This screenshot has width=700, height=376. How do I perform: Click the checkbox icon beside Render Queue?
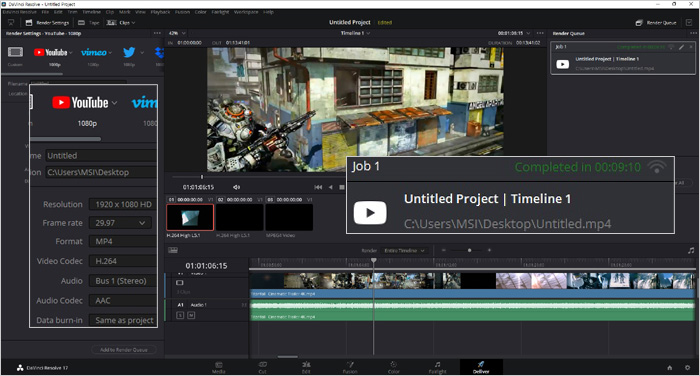tap(689, 22)
